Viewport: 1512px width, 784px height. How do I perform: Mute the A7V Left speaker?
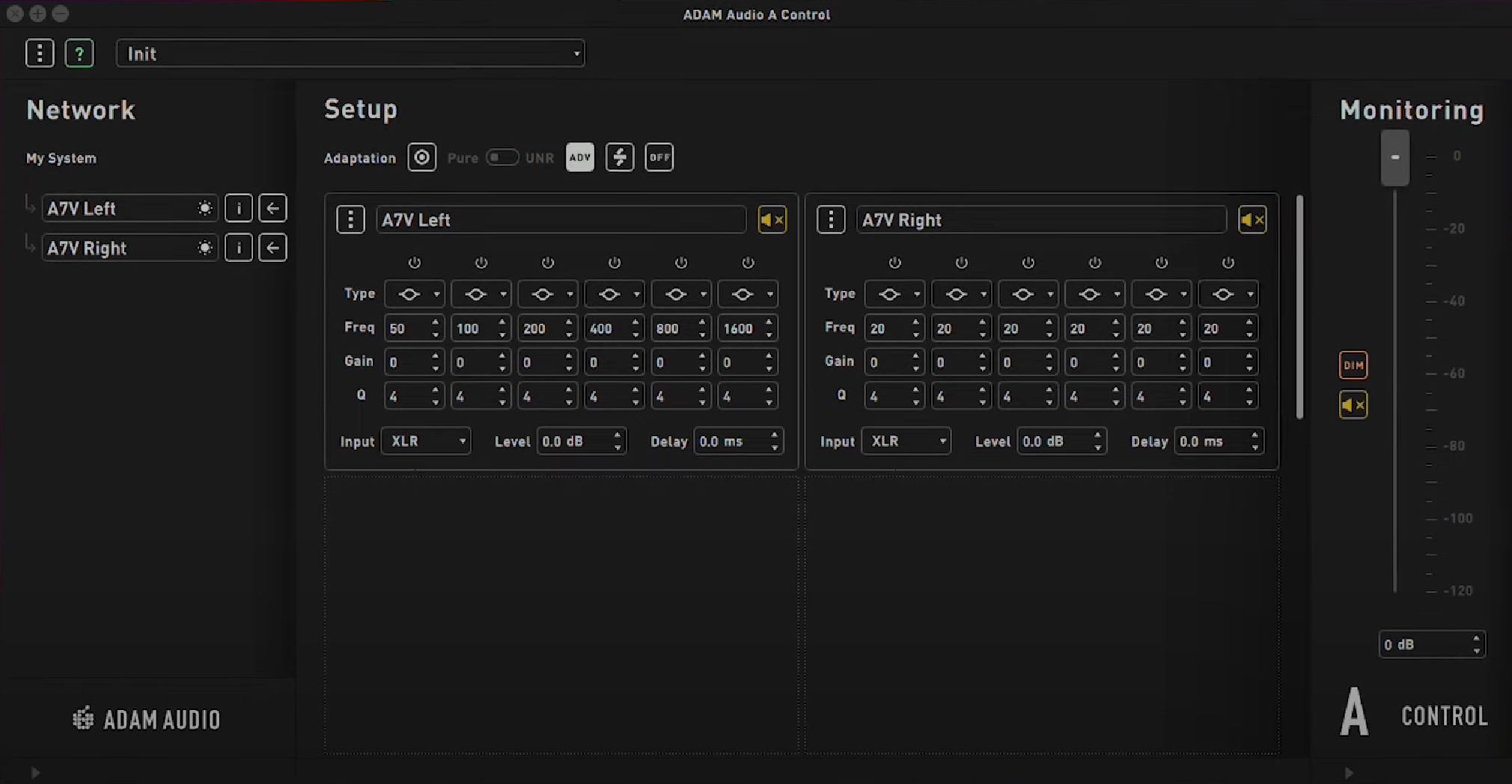click(x=772, y=220)
